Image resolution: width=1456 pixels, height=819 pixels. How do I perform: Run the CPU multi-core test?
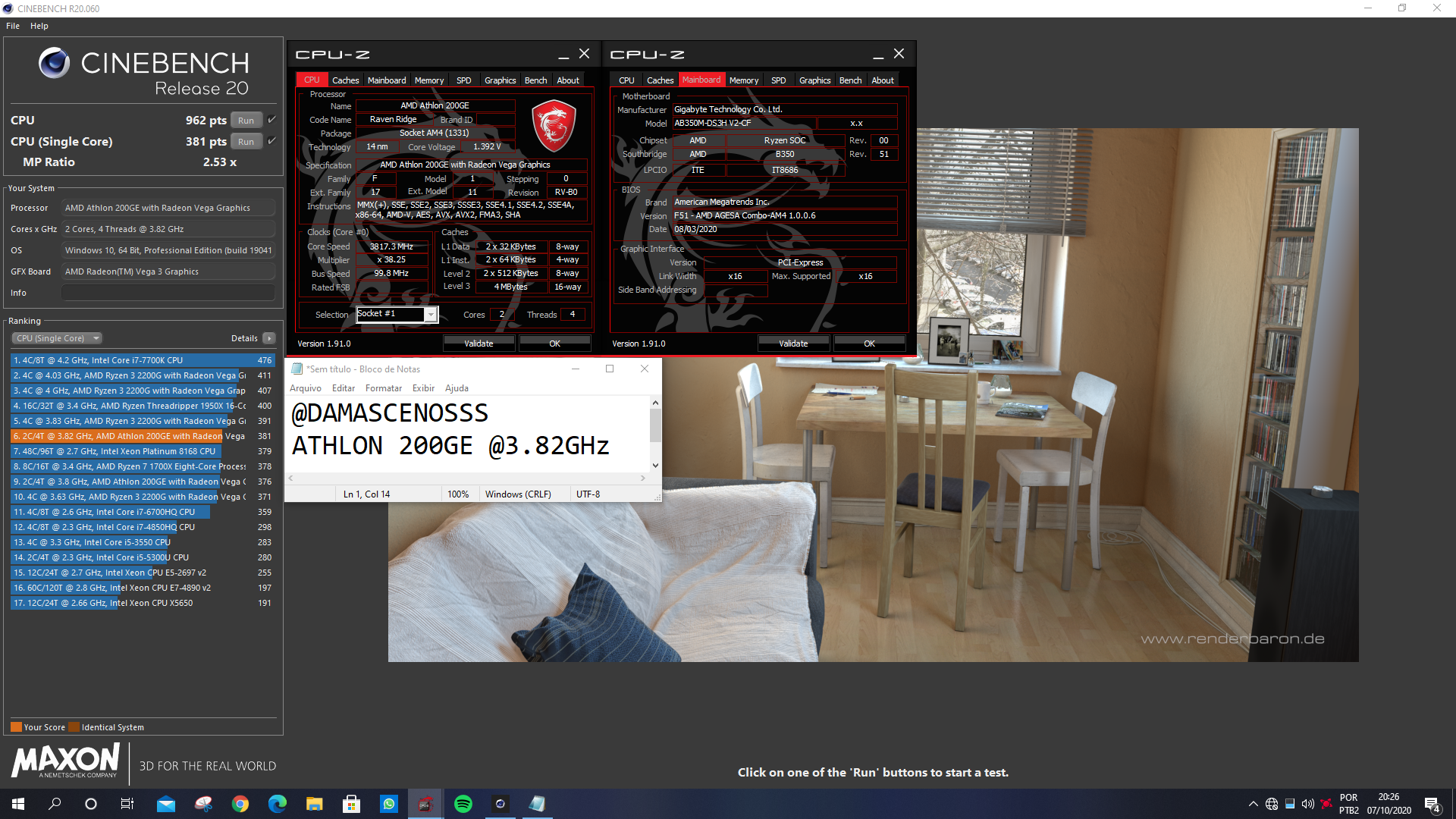tap(246, 120)
